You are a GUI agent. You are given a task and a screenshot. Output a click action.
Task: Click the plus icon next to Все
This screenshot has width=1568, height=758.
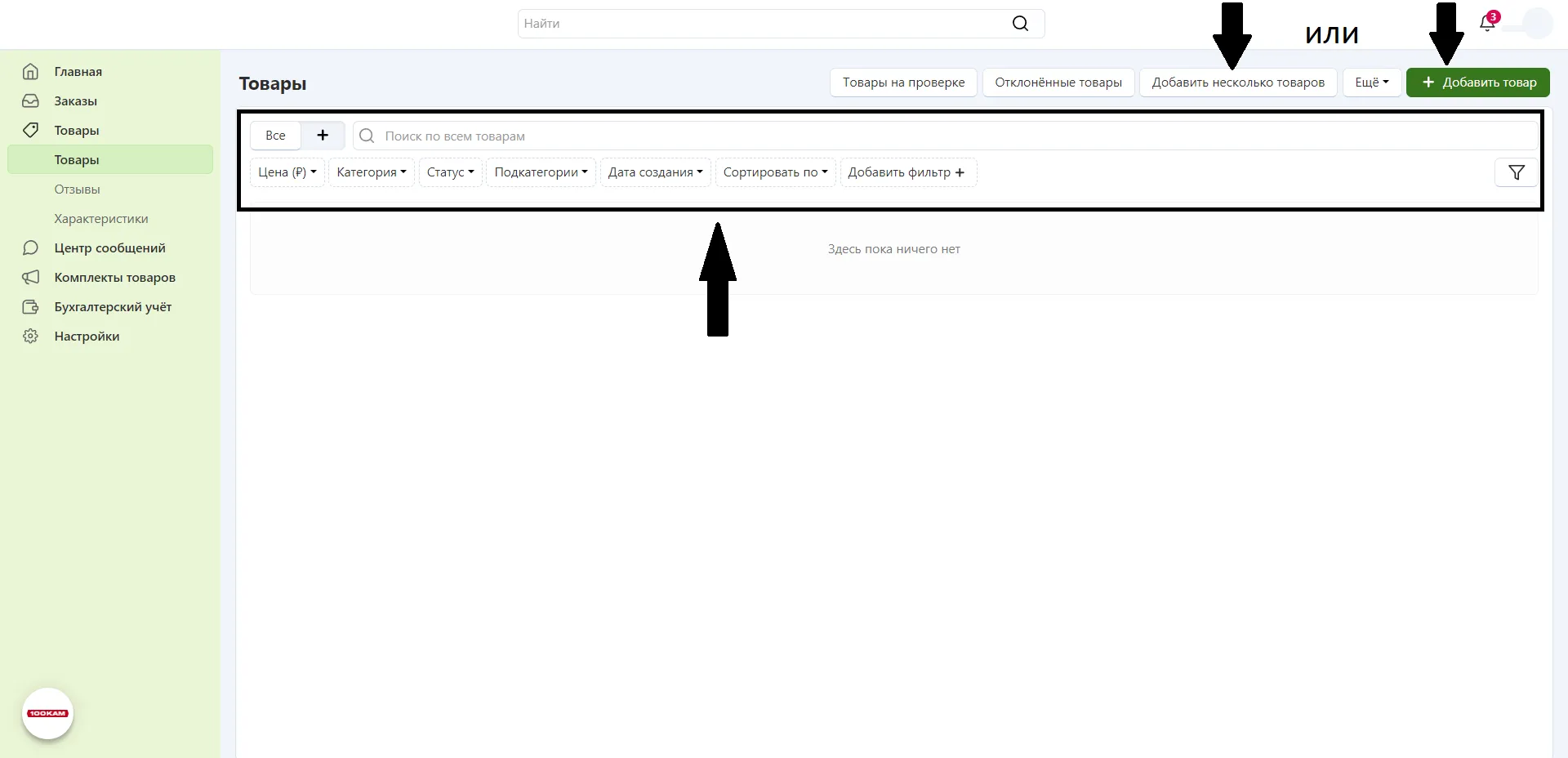tap(323, 136)
